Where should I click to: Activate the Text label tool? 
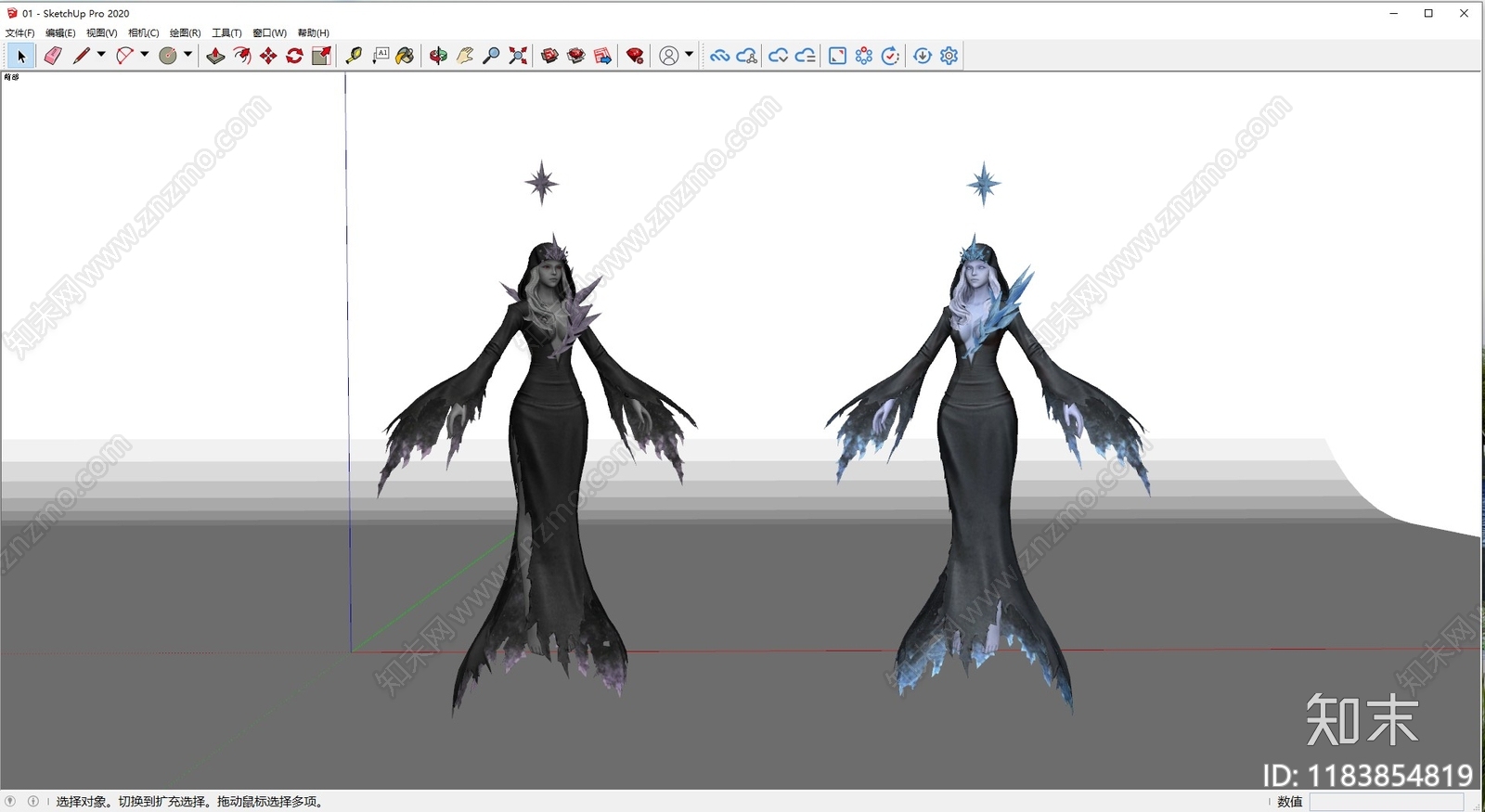(x=381, y=56)
